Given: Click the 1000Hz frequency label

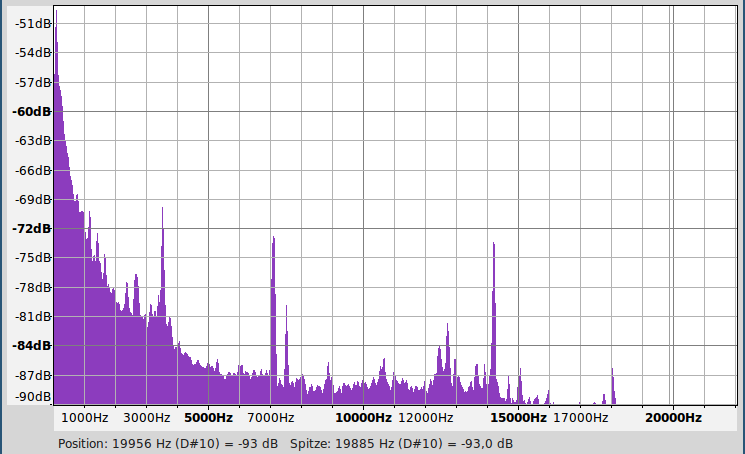Looking at the screenshot, I should click(85, 418).
